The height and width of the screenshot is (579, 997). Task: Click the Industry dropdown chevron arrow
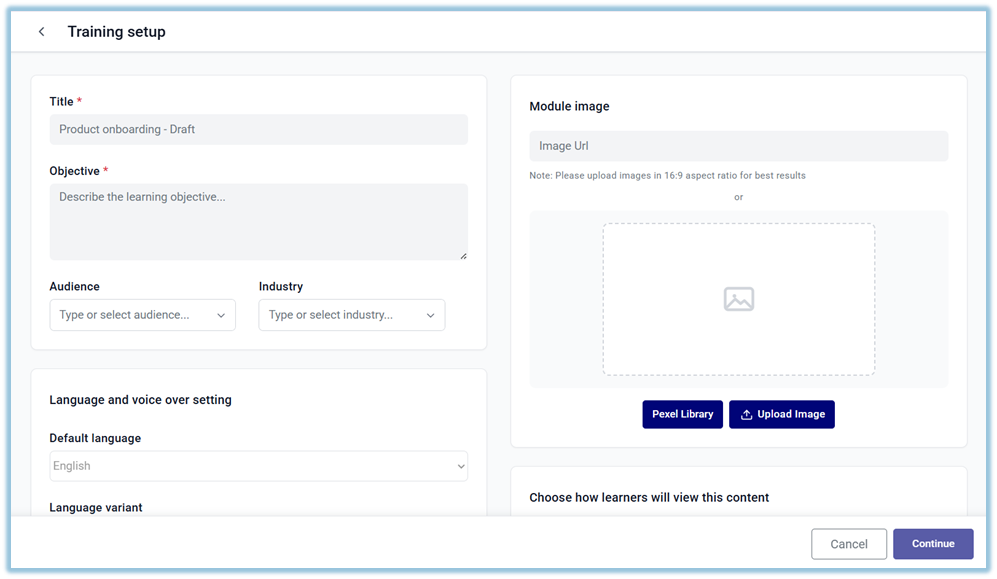coord(430,315)
